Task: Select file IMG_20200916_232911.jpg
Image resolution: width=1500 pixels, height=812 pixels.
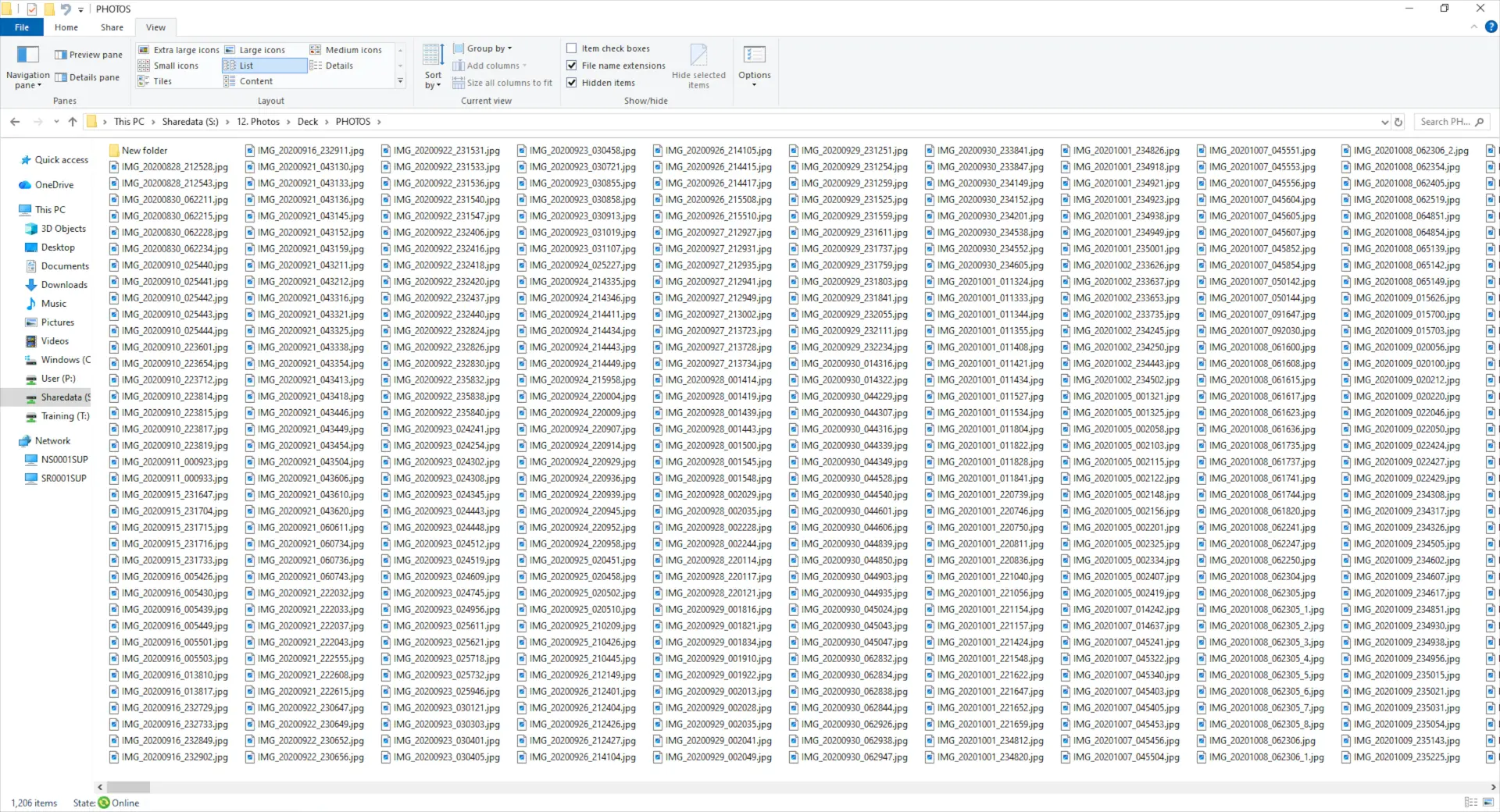Action: [x=305, y=151]
